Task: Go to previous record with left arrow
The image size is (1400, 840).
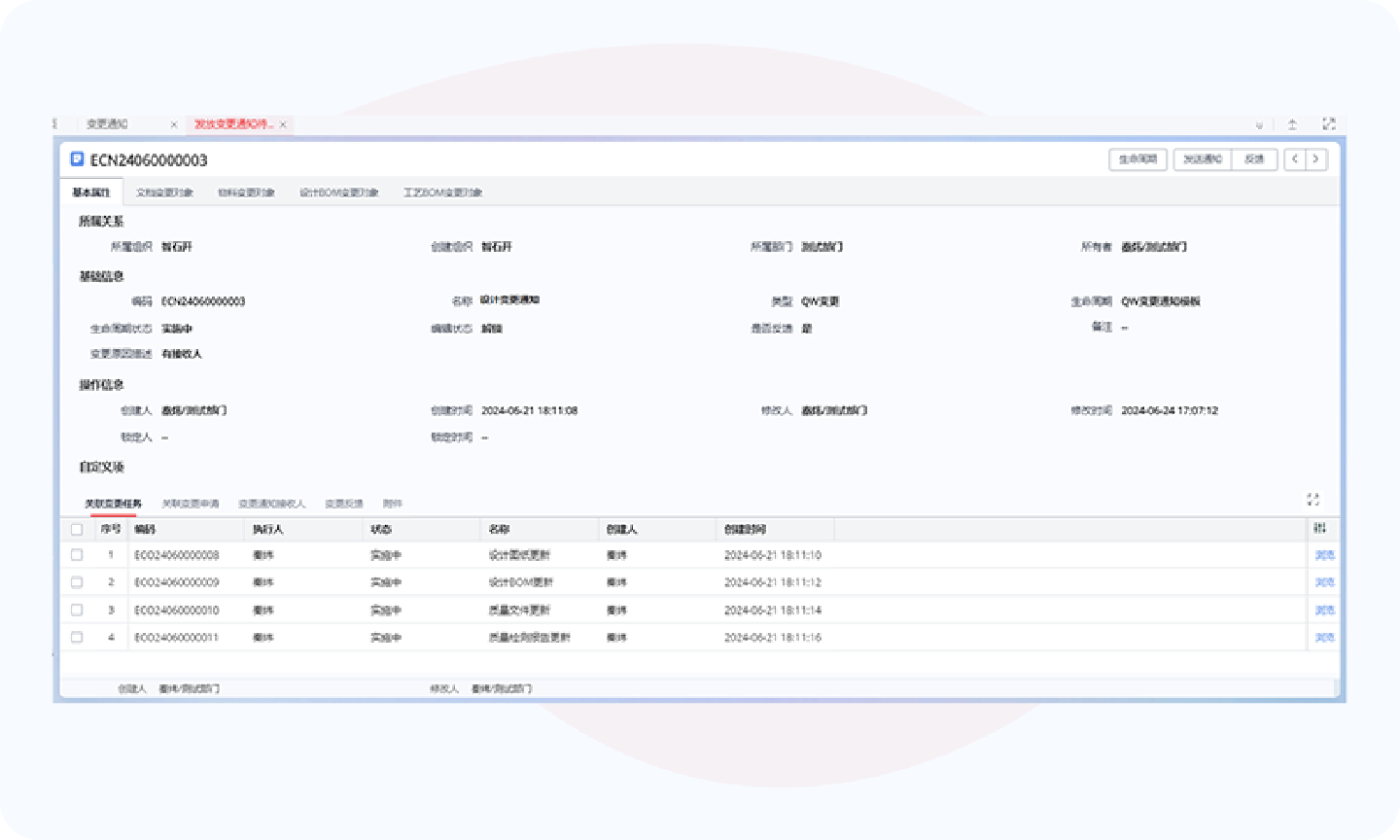Action: click(1295, 159)
